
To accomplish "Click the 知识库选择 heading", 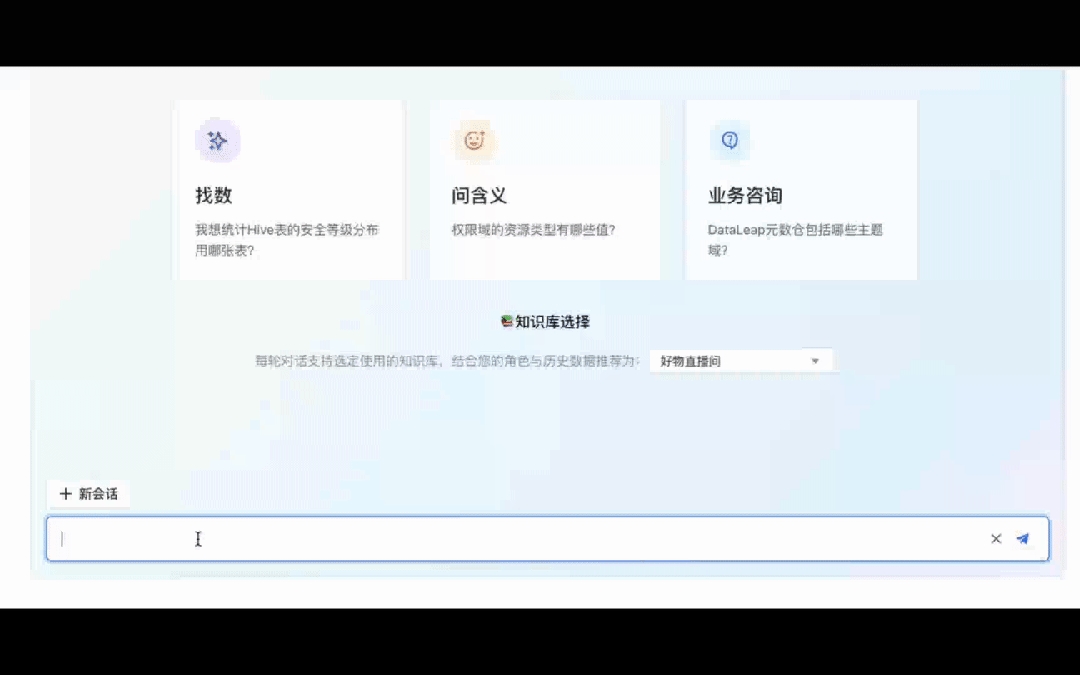I will click(552, 322).
